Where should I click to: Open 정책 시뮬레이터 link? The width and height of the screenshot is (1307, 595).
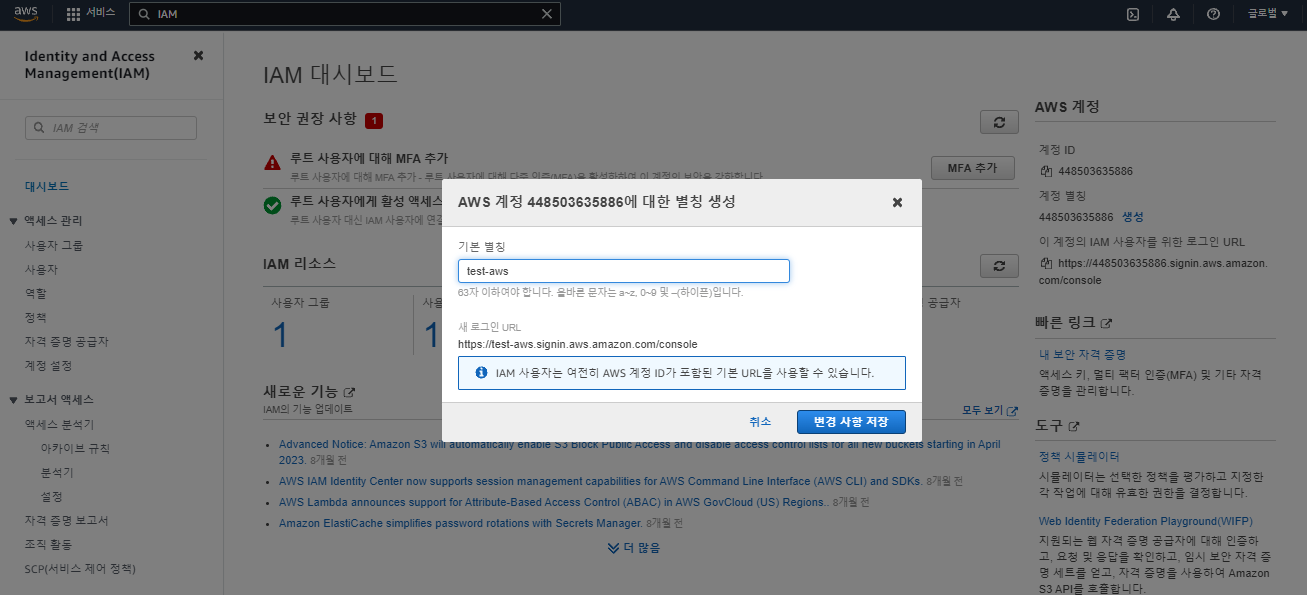coord(1079,457)
